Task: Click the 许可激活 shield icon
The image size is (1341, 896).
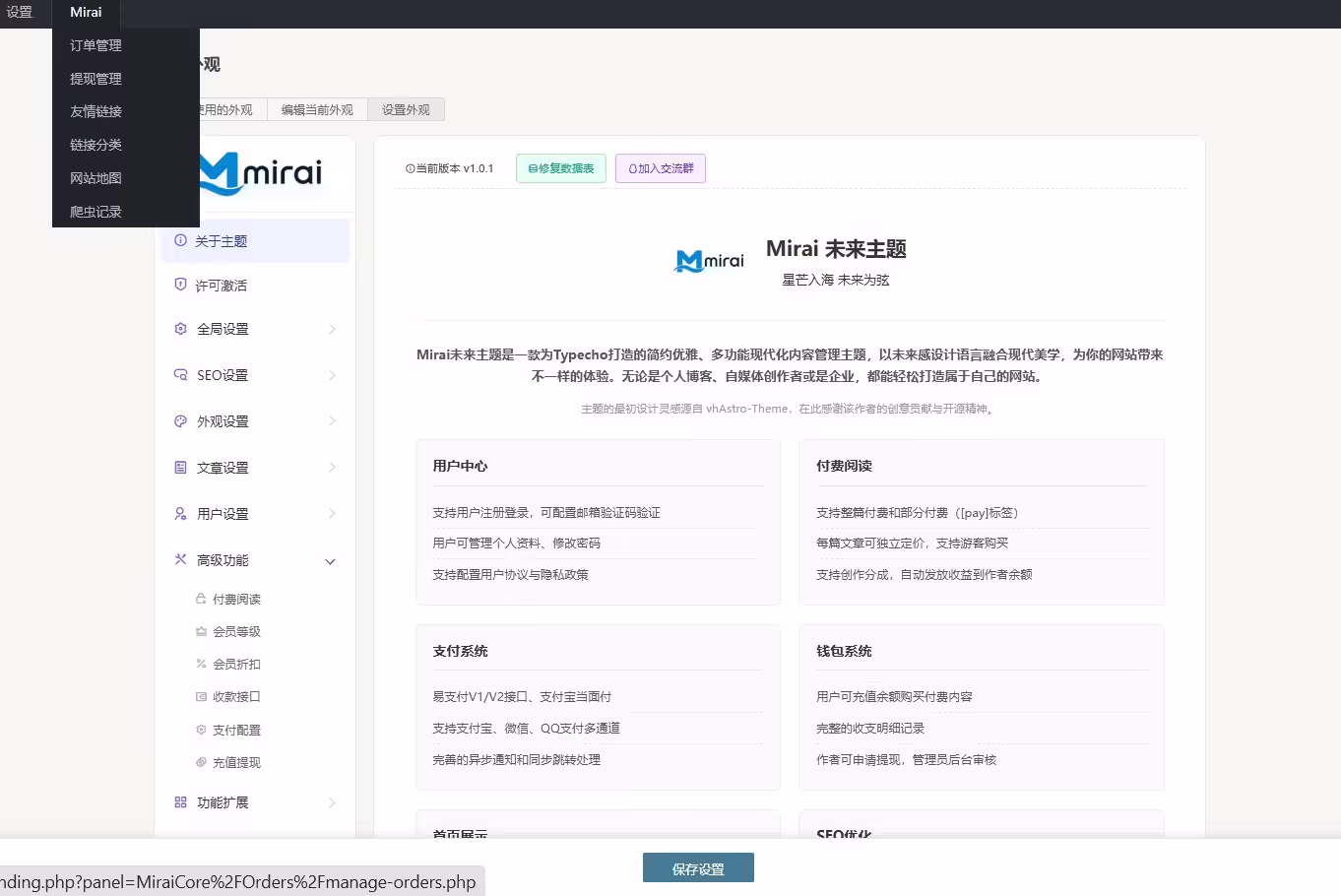Action: (x=180, y=285)
